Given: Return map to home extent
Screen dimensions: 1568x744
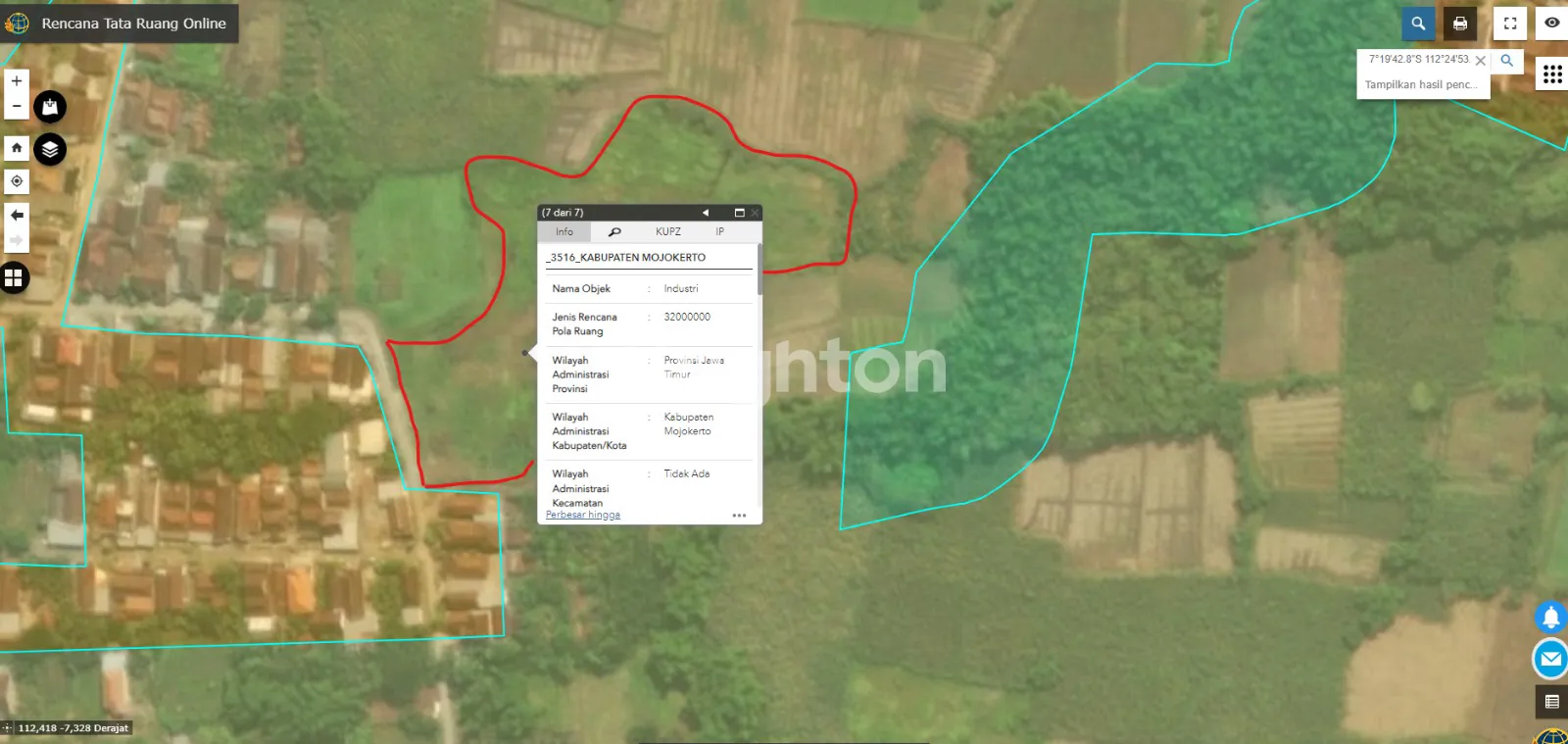Looking at the screenshot, I should [x=17, y=148].
